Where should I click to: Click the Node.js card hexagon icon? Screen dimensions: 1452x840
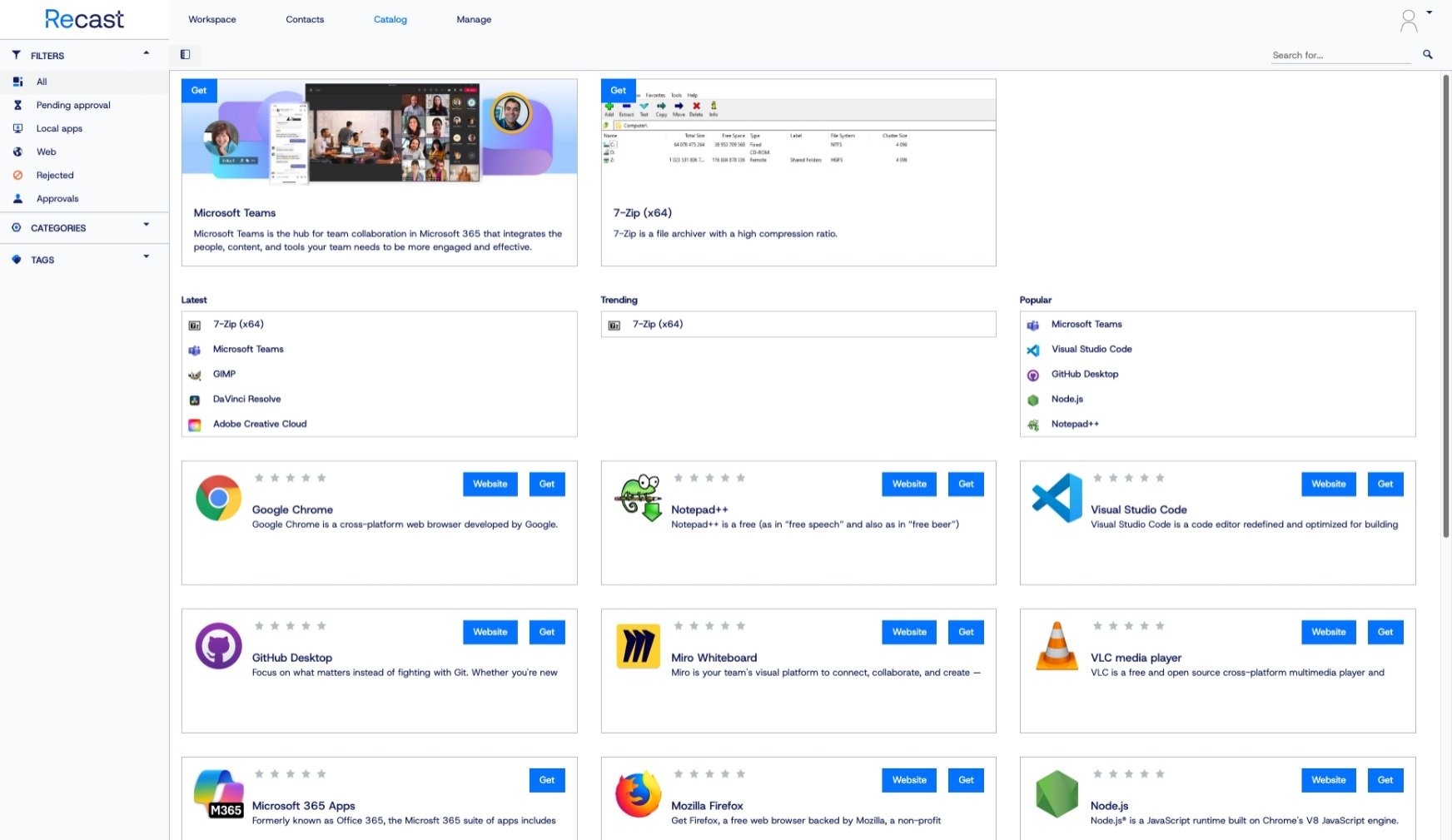(1057, 794)
